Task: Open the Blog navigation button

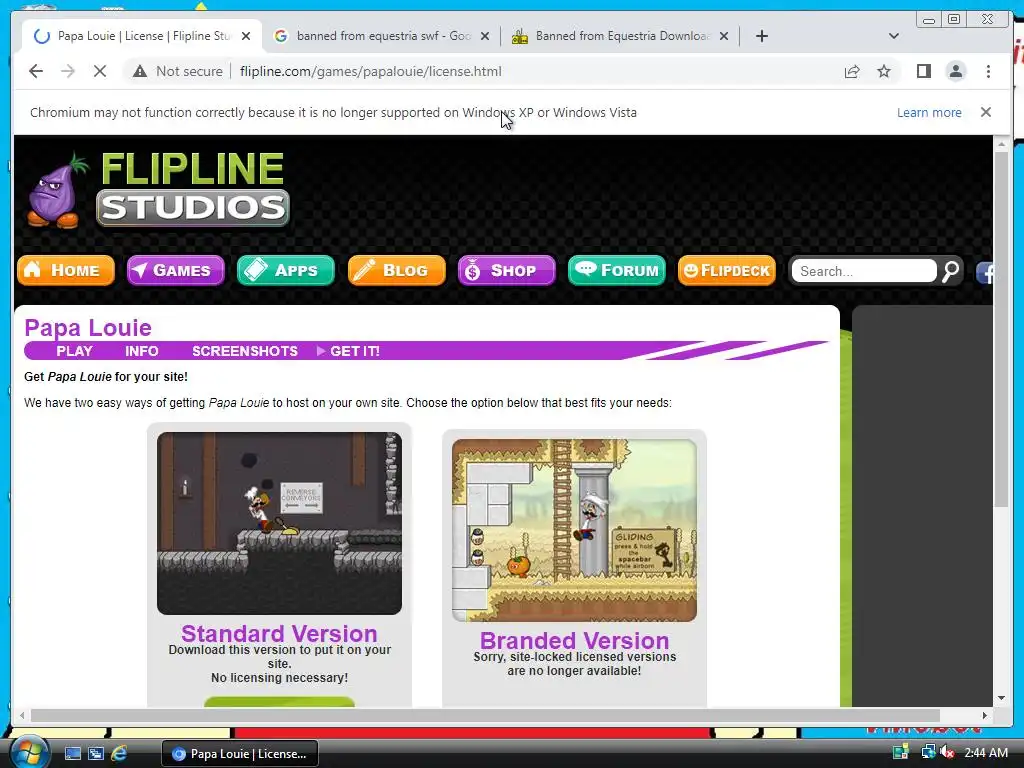Action: [396, 270]
